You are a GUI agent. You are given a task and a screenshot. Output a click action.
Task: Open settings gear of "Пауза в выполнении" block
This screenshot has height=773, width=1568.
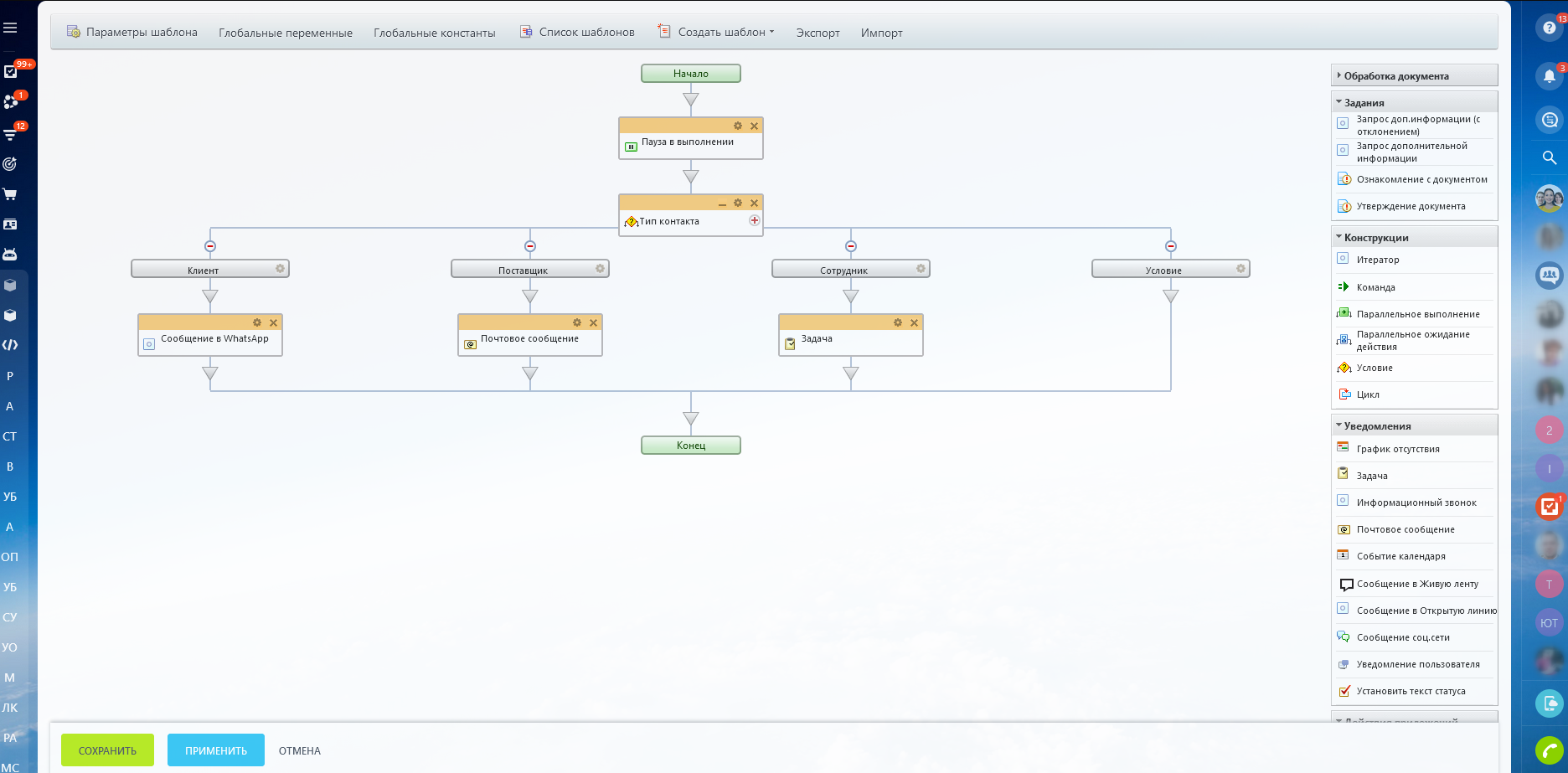[737, 126]
